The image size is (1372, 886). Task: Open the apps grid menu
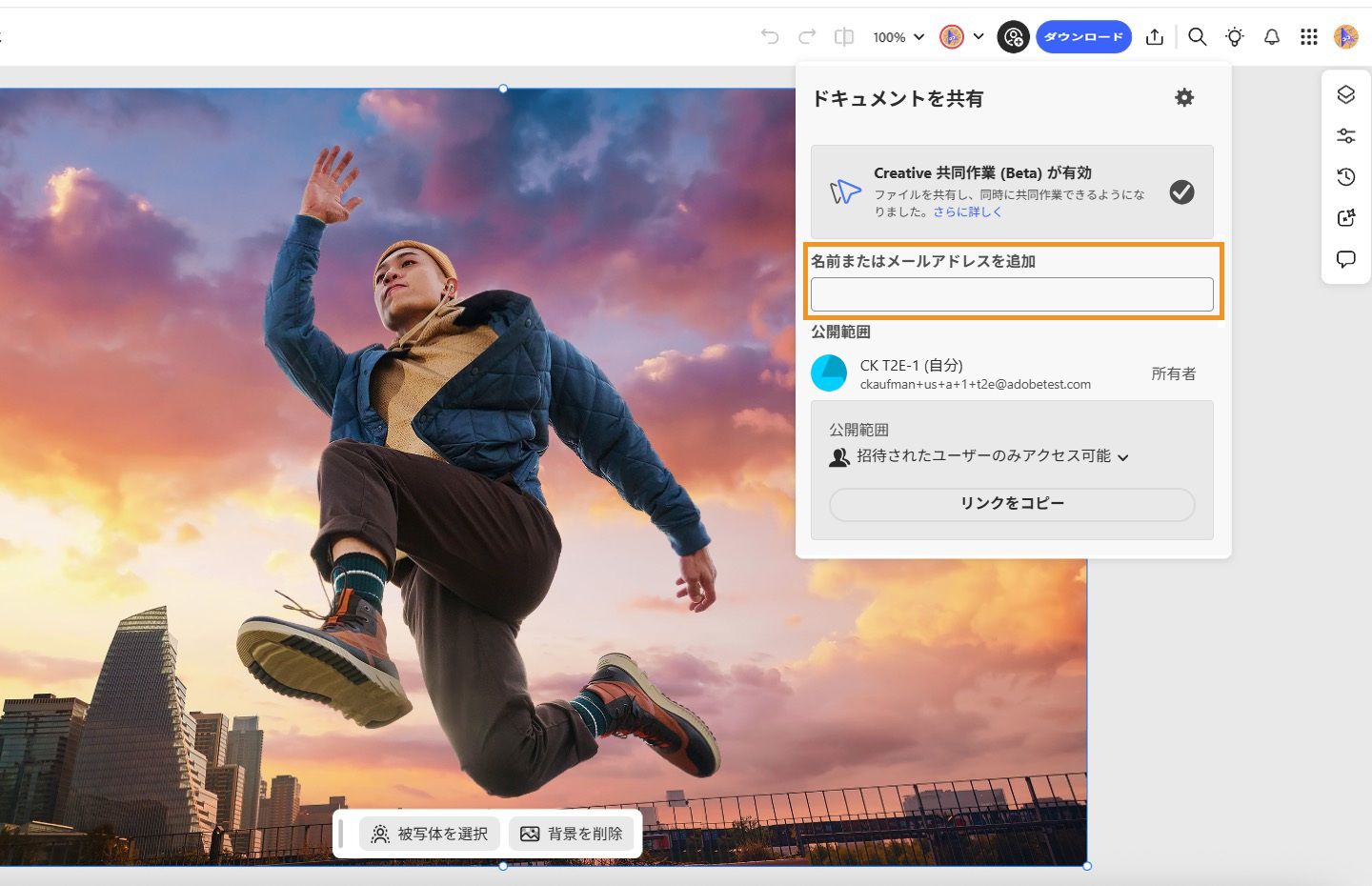[1308, 36]
